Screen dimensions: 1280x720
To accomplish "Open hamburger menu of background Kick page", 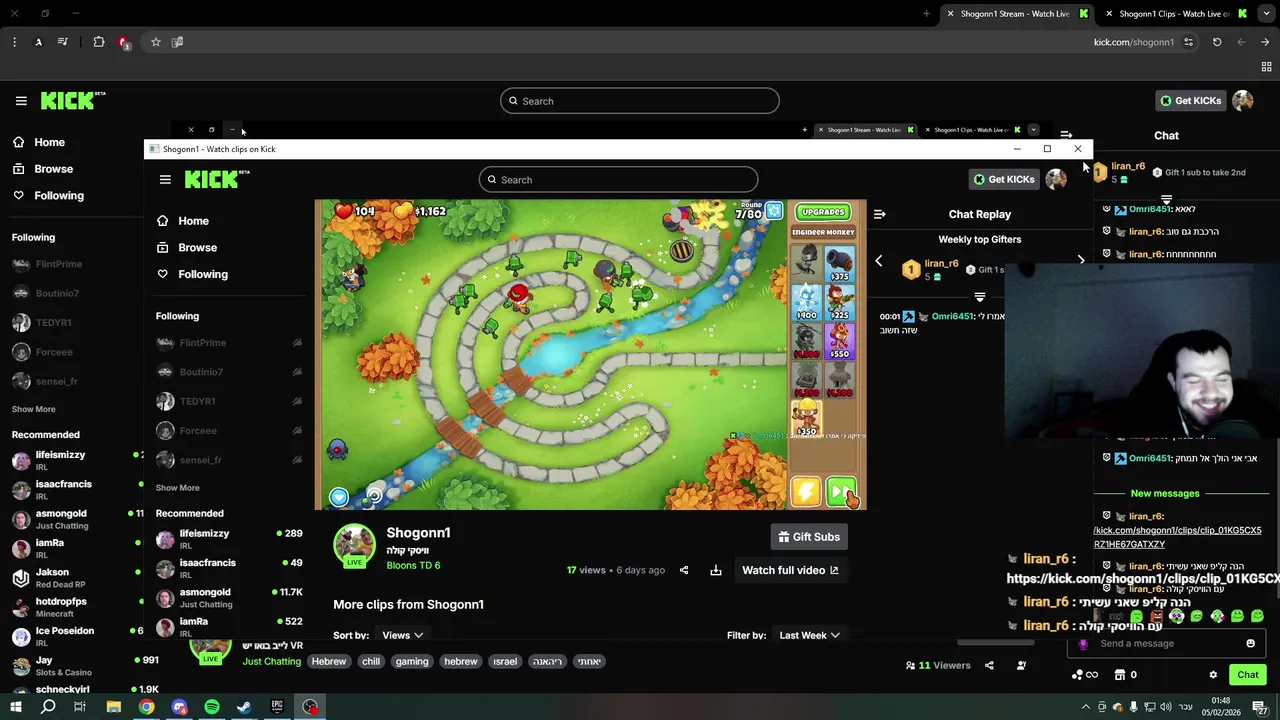I will tap(21, 101).
